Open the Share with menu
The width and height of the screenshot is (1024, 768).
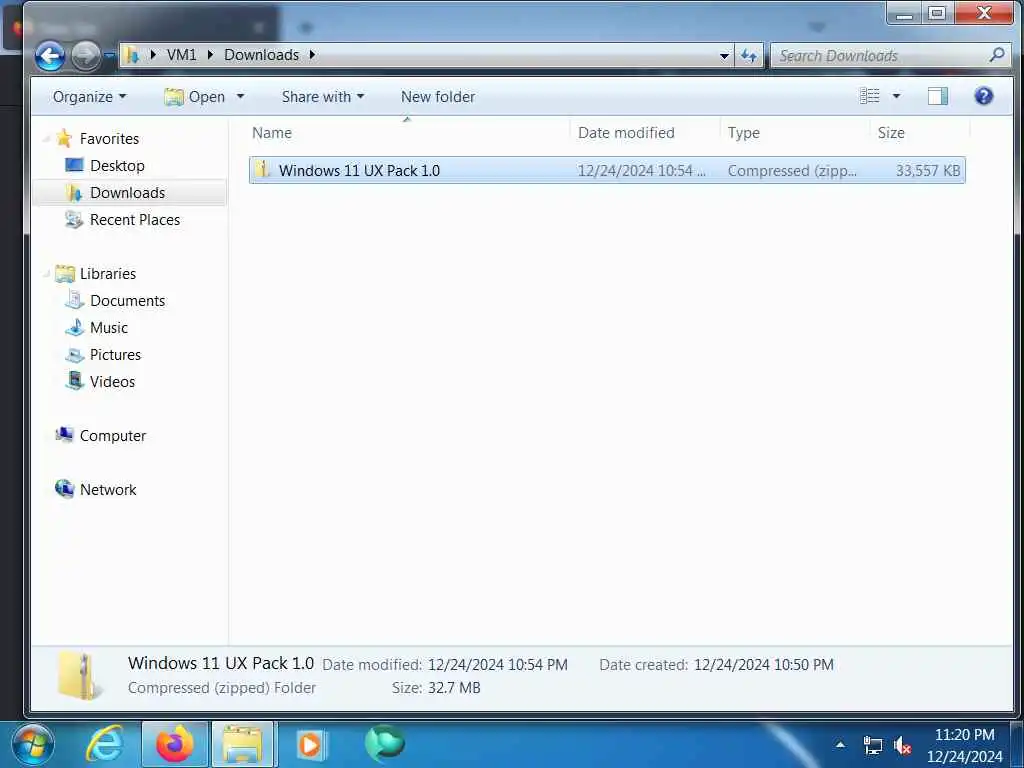click(x=323, y=97)
